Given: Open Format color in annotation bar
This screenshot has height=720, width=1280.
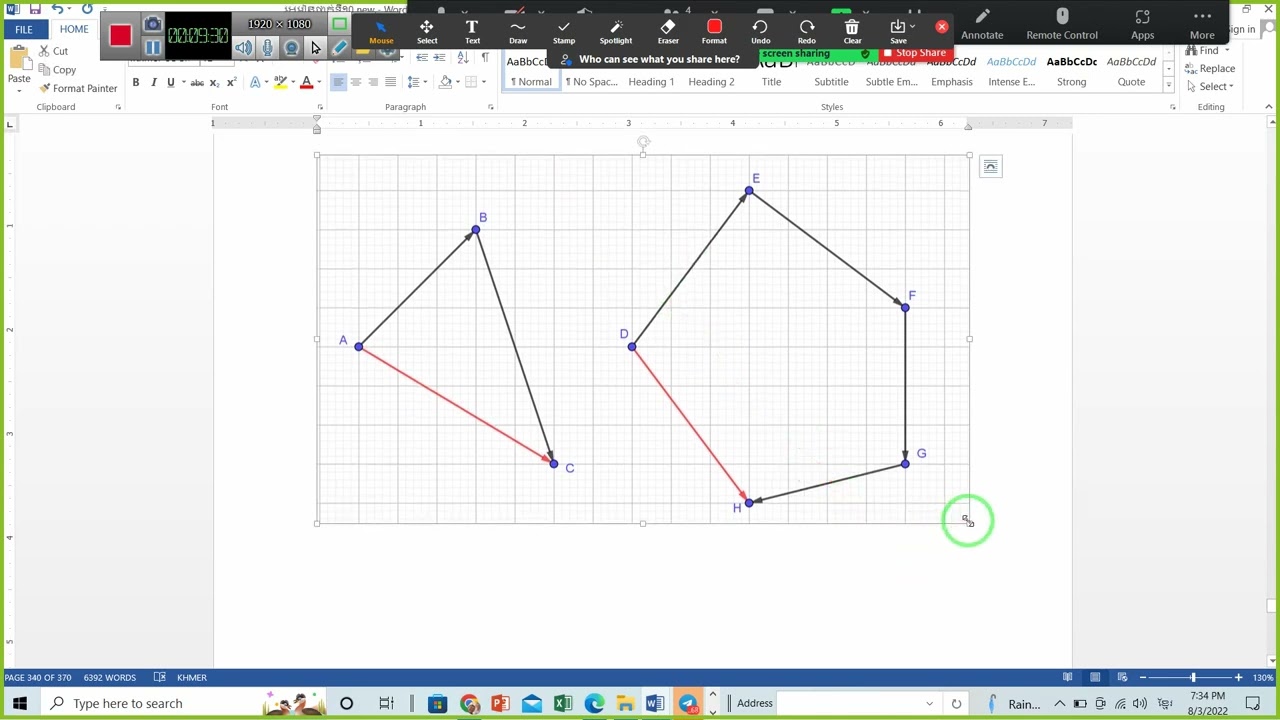Looking at the screenshot, I should (714, 32).
